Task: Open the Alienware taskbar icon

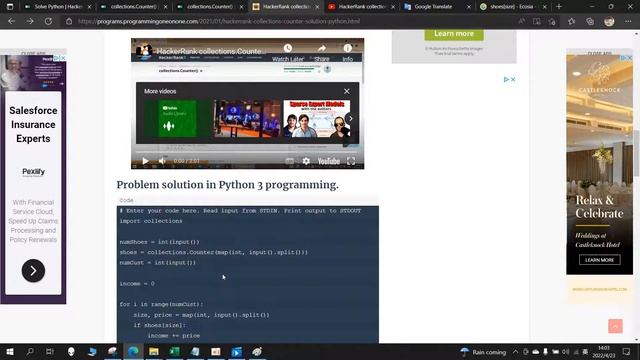Action: point(71,351)
